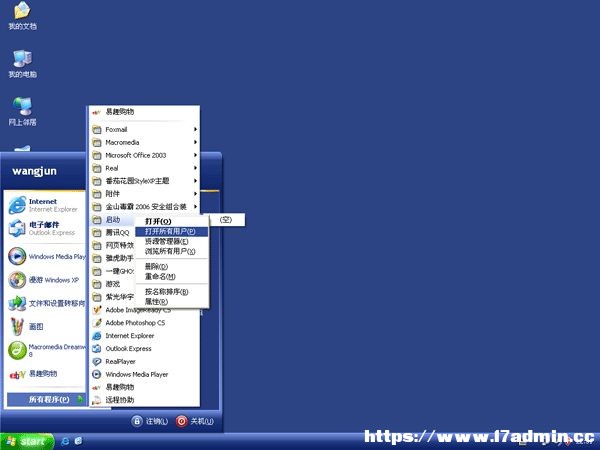Image resolution: width=600 pixels, height=450 pixels.
Task: Open the 紫光华宇 program folder
Action: 112,297
